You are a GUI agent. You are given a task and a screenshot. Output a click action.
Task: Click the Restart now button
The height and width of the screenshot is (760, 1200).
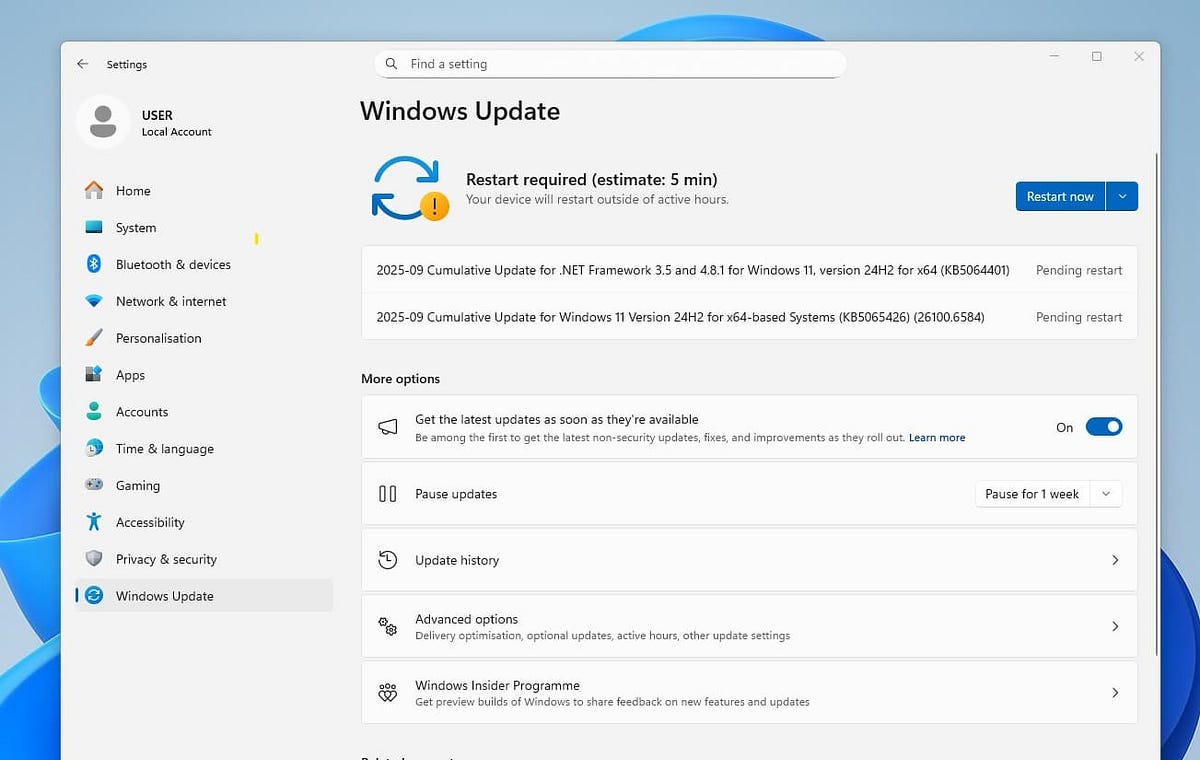click(x=1060, y=196)
